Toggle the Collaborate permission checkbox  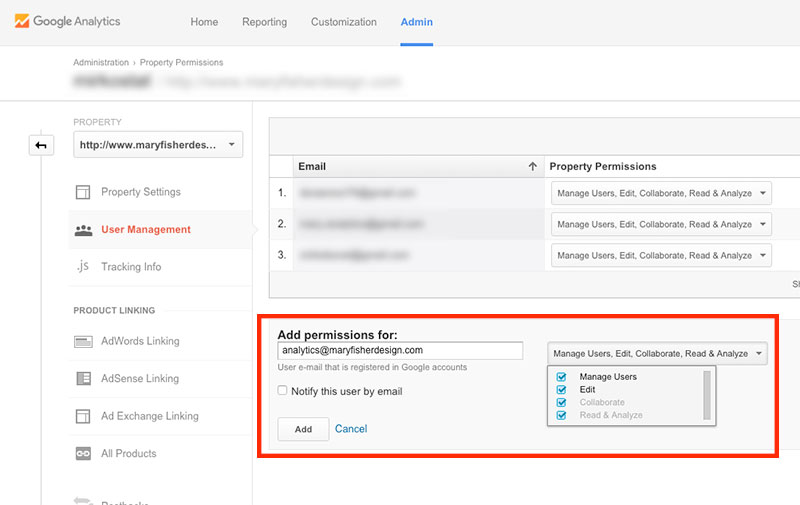point(561,402)
